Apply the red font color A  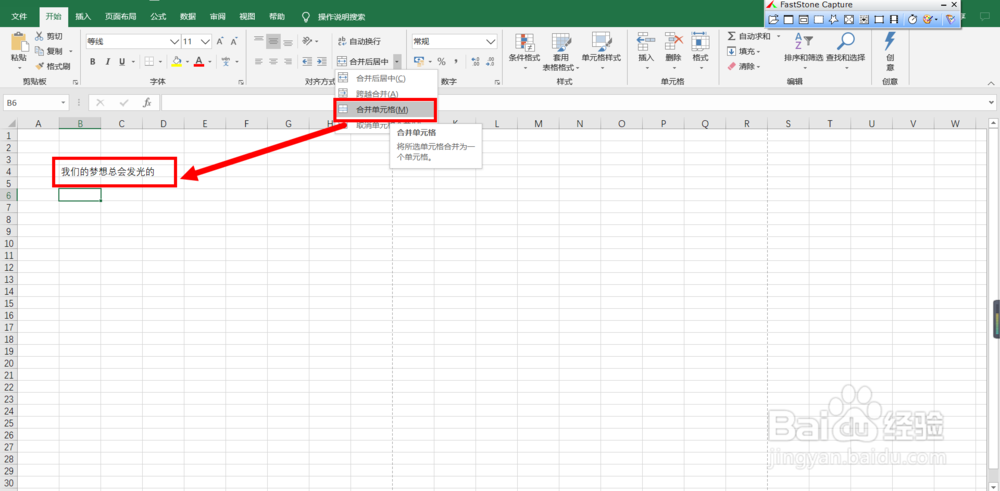tap(200, 62)
